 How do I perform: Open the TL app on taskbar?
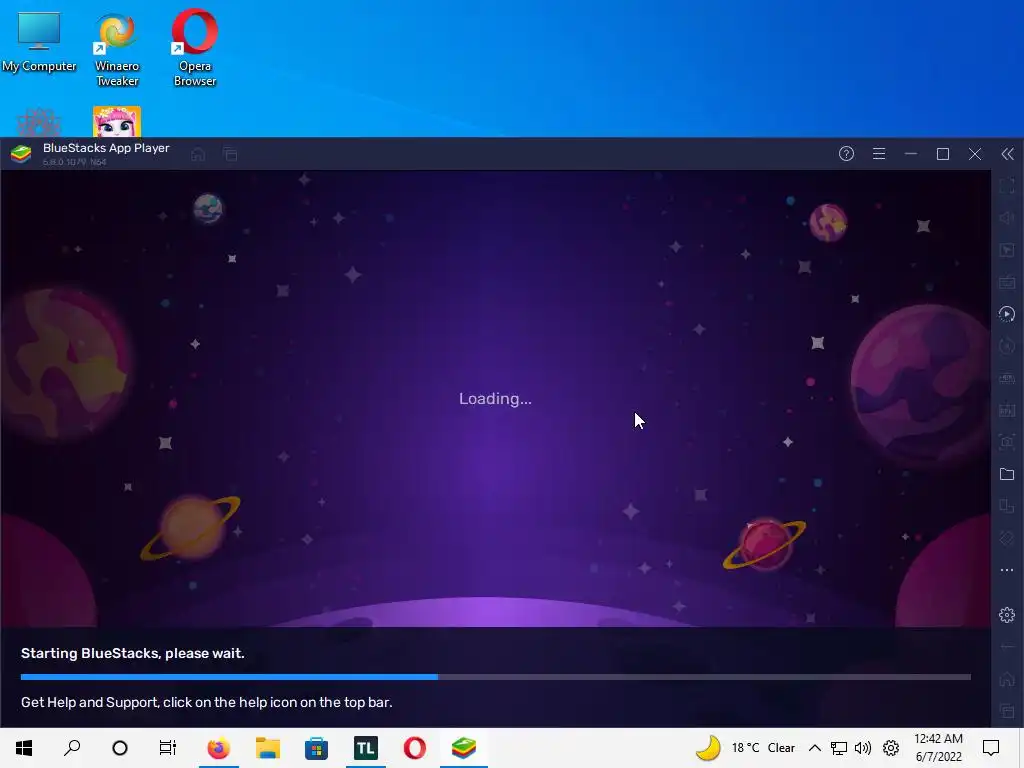click(366, 748)
